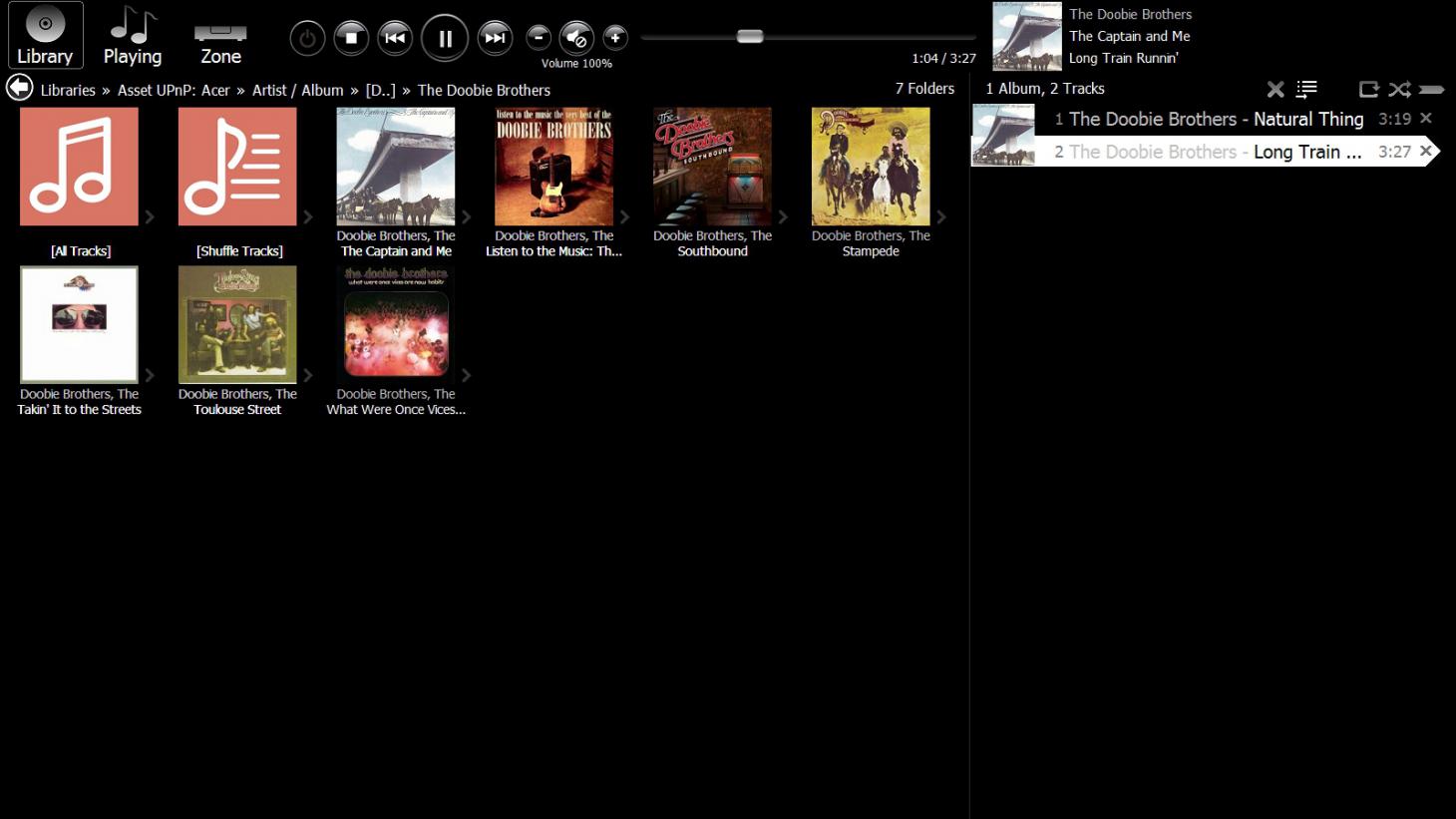
Task: Click the seek slider handle
Action: click(x=750, y=36)
